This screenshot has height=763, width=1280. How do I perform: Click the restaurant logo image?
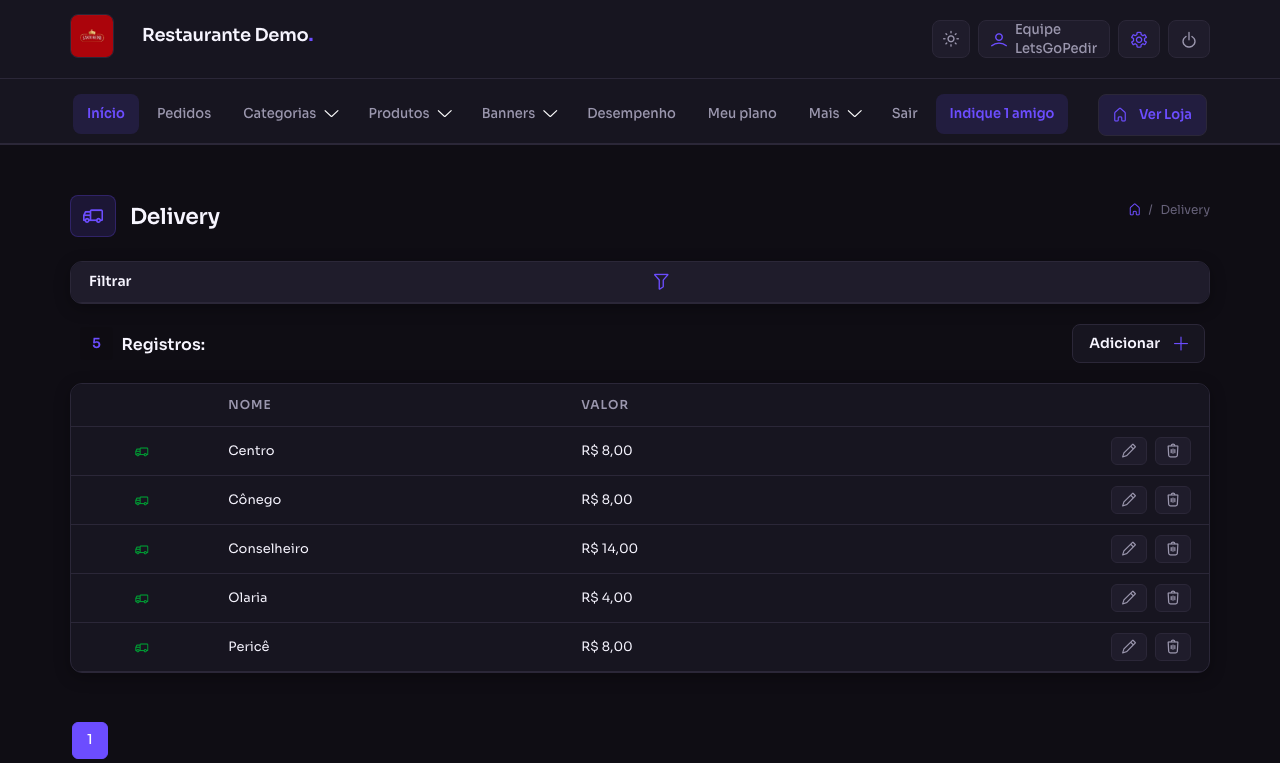[92, 36]
